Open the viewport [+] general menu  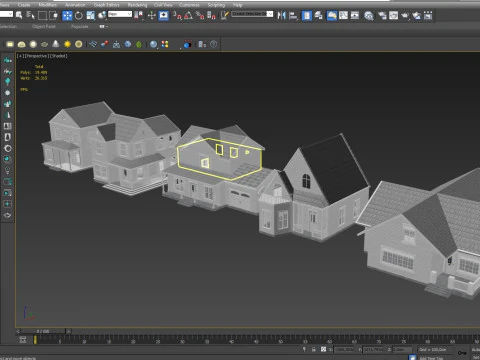click(20, 56)
